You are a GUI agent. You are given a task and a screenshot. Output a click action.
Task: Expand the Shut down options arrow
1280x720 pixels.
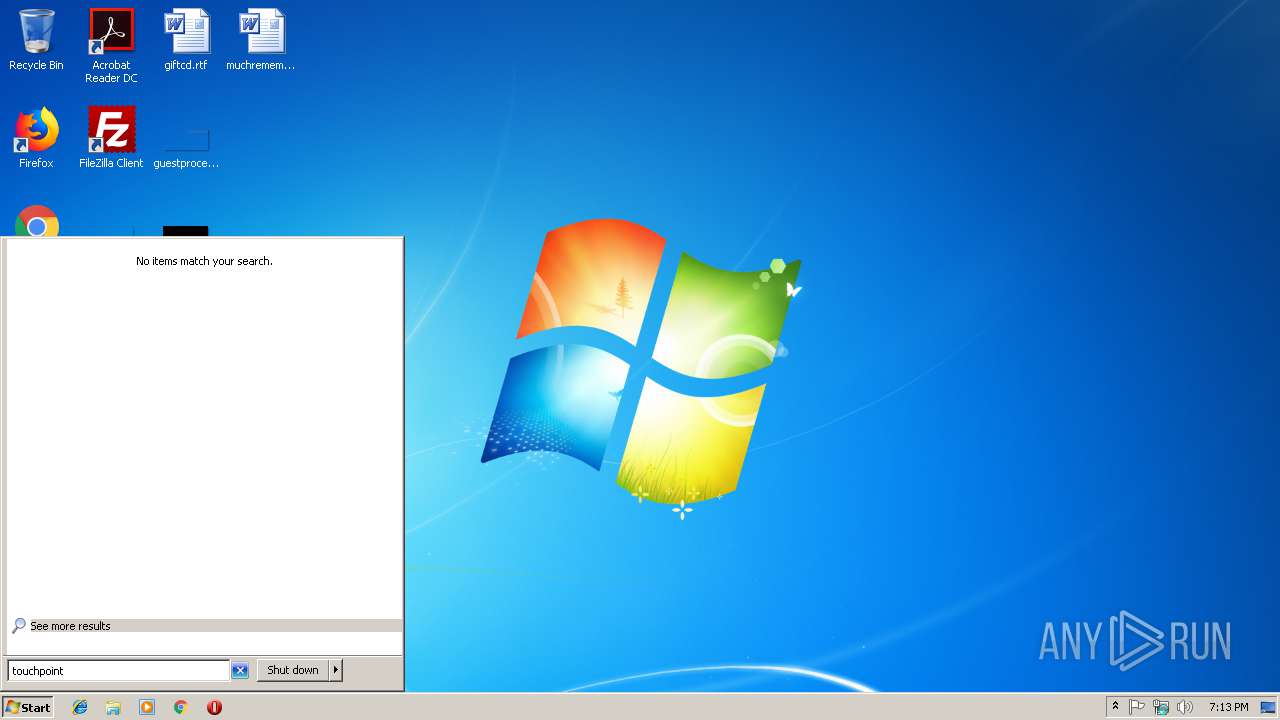[336, 670]
